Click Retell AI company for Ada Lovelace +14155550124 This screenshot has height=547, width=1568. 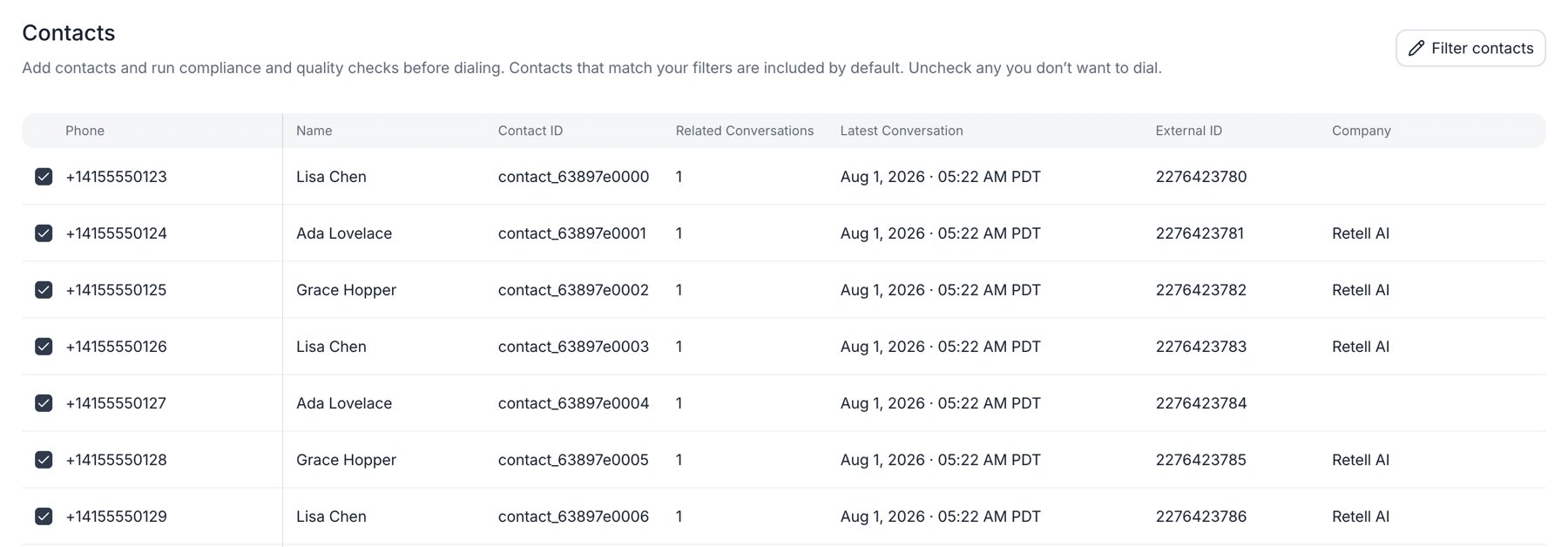[1361, 233]
